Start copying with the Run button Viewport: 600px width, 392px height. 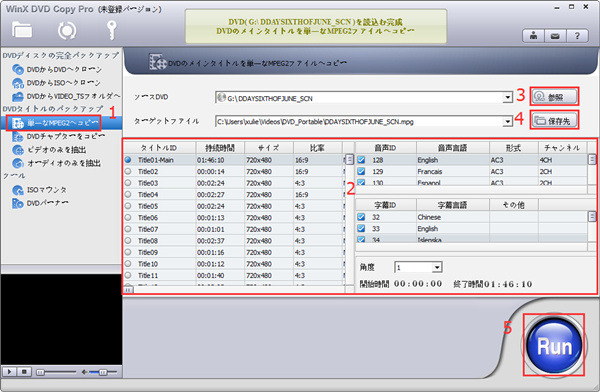click(554, 345)
